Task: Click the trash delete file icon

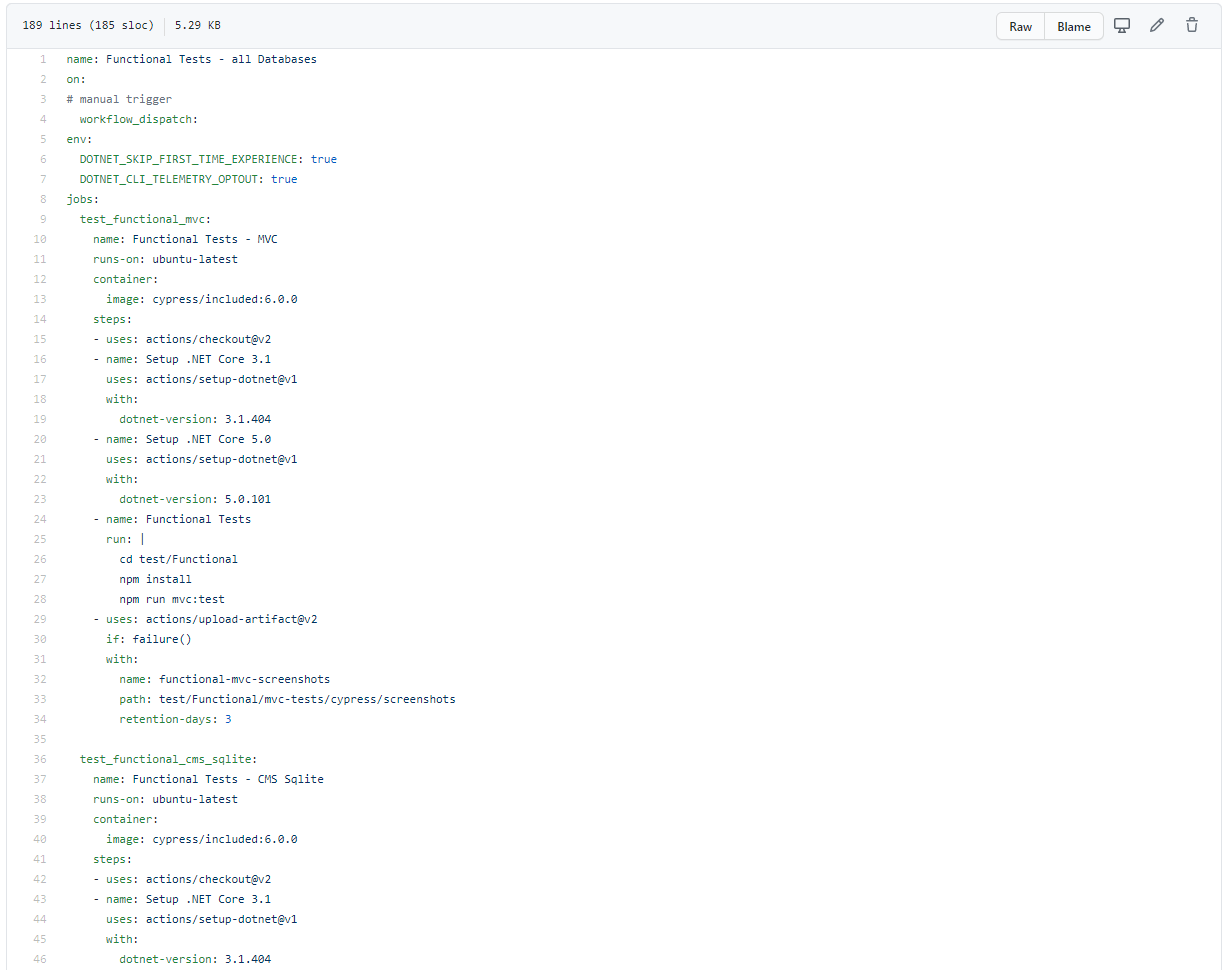Action: click(1192, 26)
